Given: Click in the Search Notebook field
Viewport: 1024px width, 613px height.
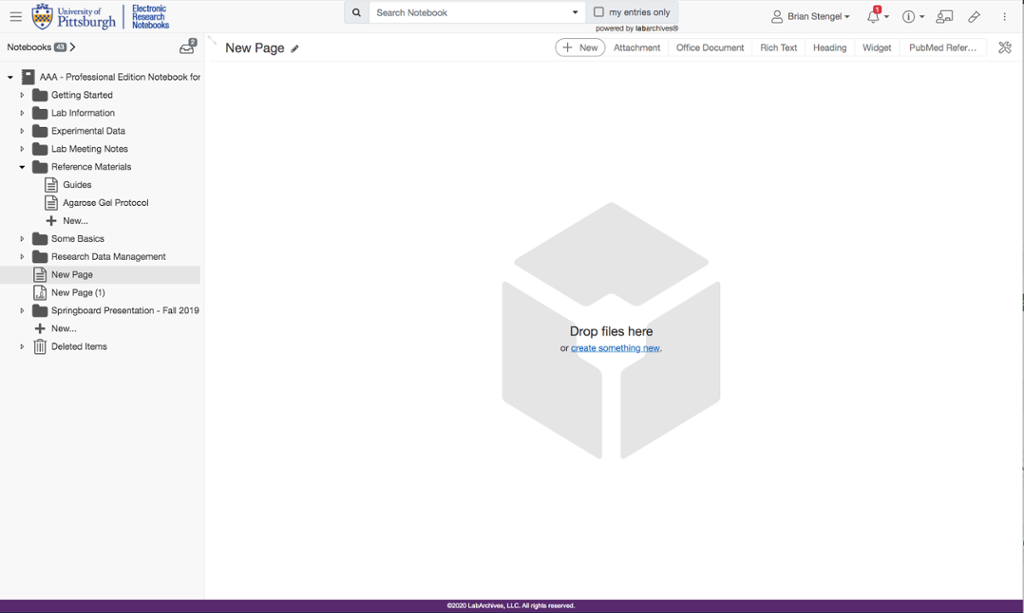Looking at the screenshot, I should click(468, 13).
